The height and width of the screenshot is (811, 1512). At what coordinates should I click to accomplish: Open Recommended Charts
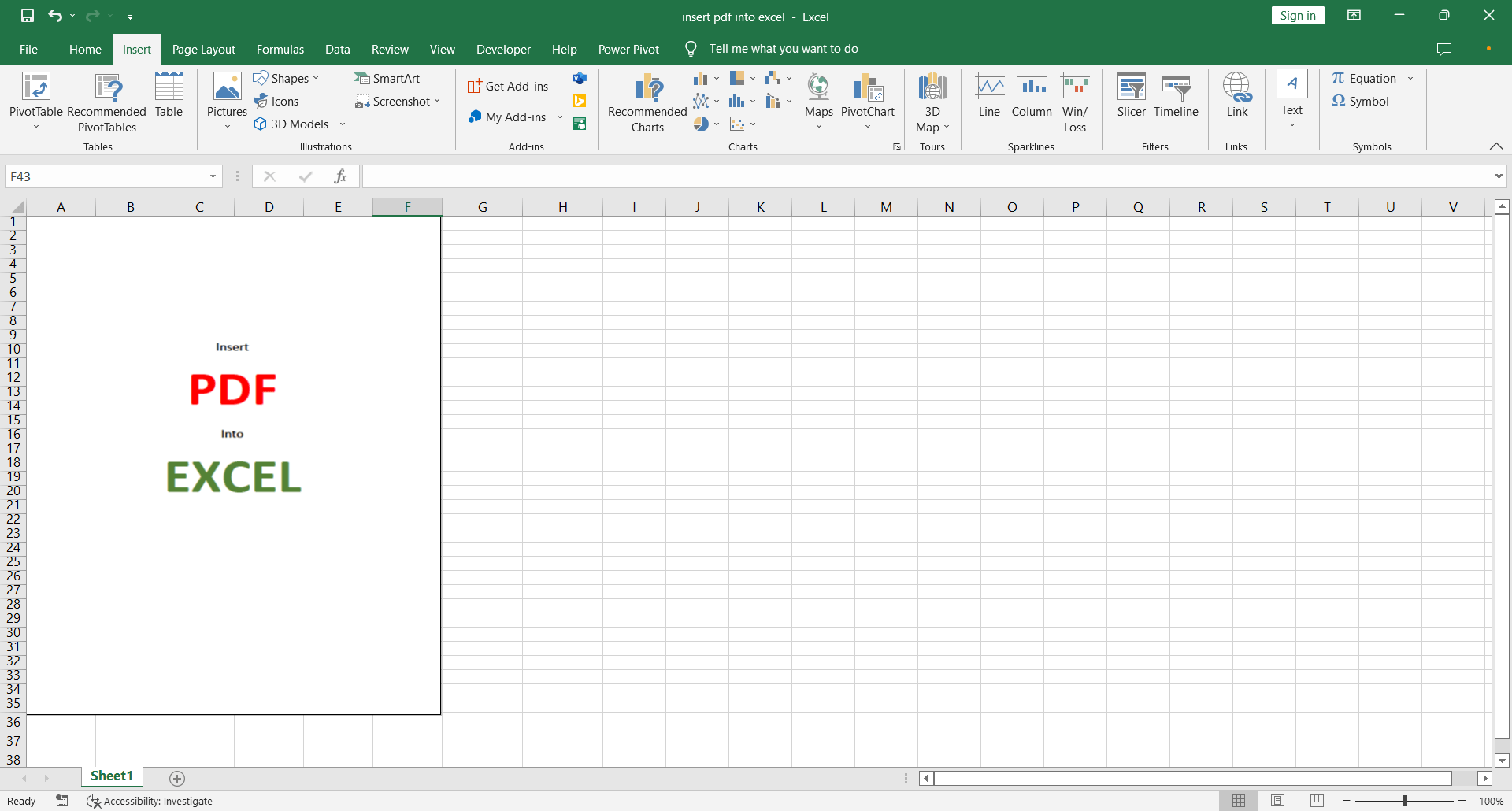click(647, 101)
